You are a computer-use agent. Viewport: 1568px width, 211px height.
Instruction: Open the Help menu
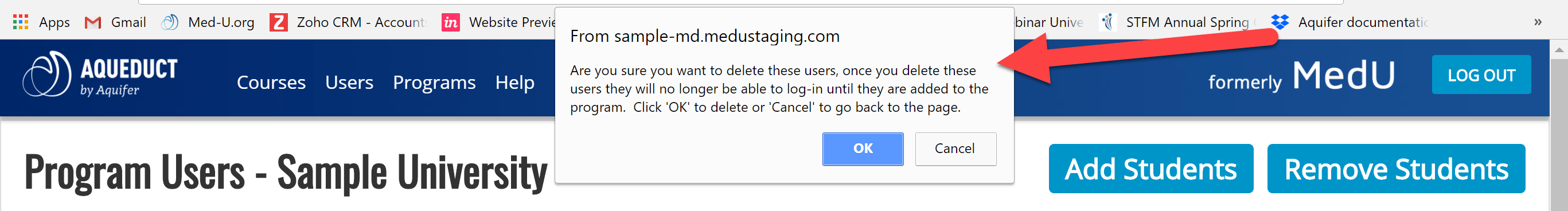[514, 82]
